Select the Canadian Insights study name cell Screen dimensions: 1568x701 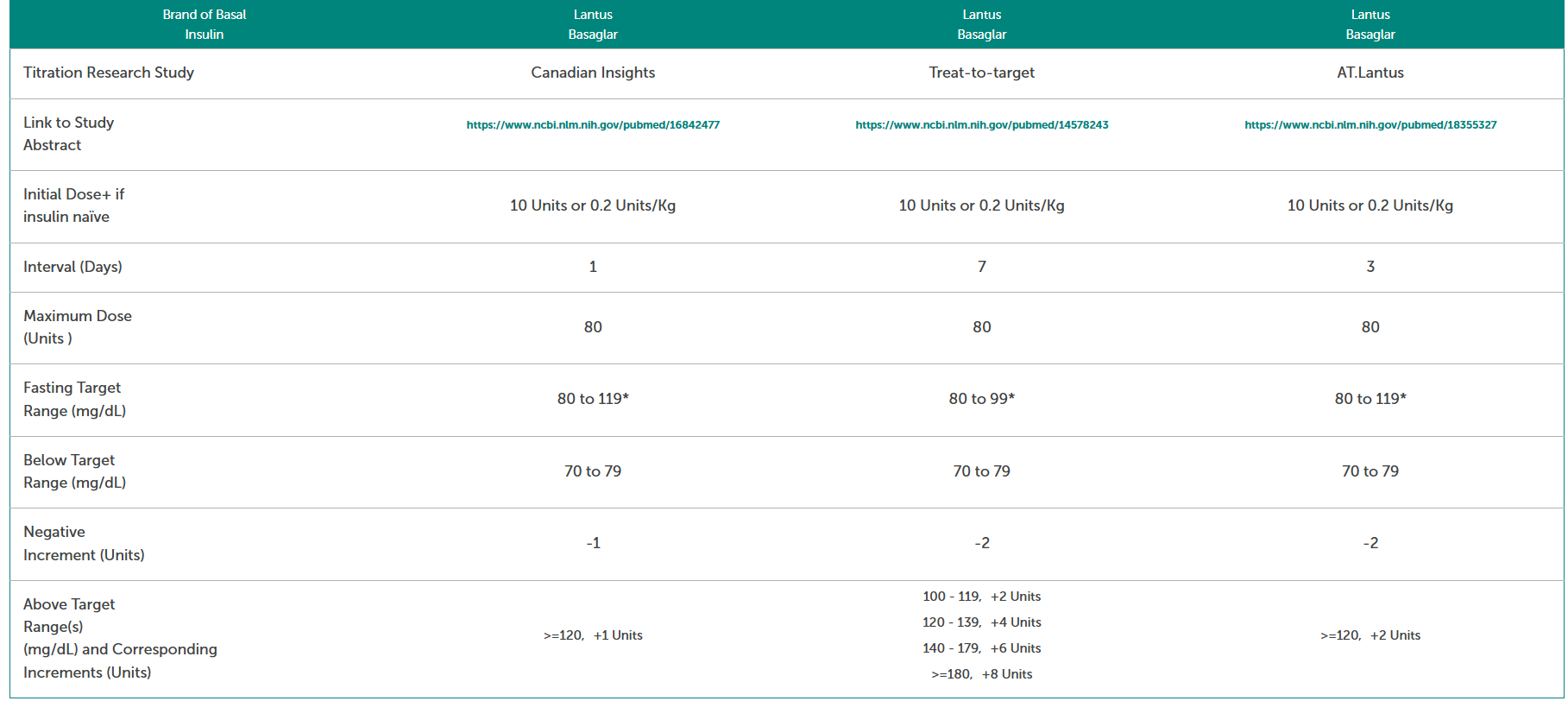click(x=593, y=73)
